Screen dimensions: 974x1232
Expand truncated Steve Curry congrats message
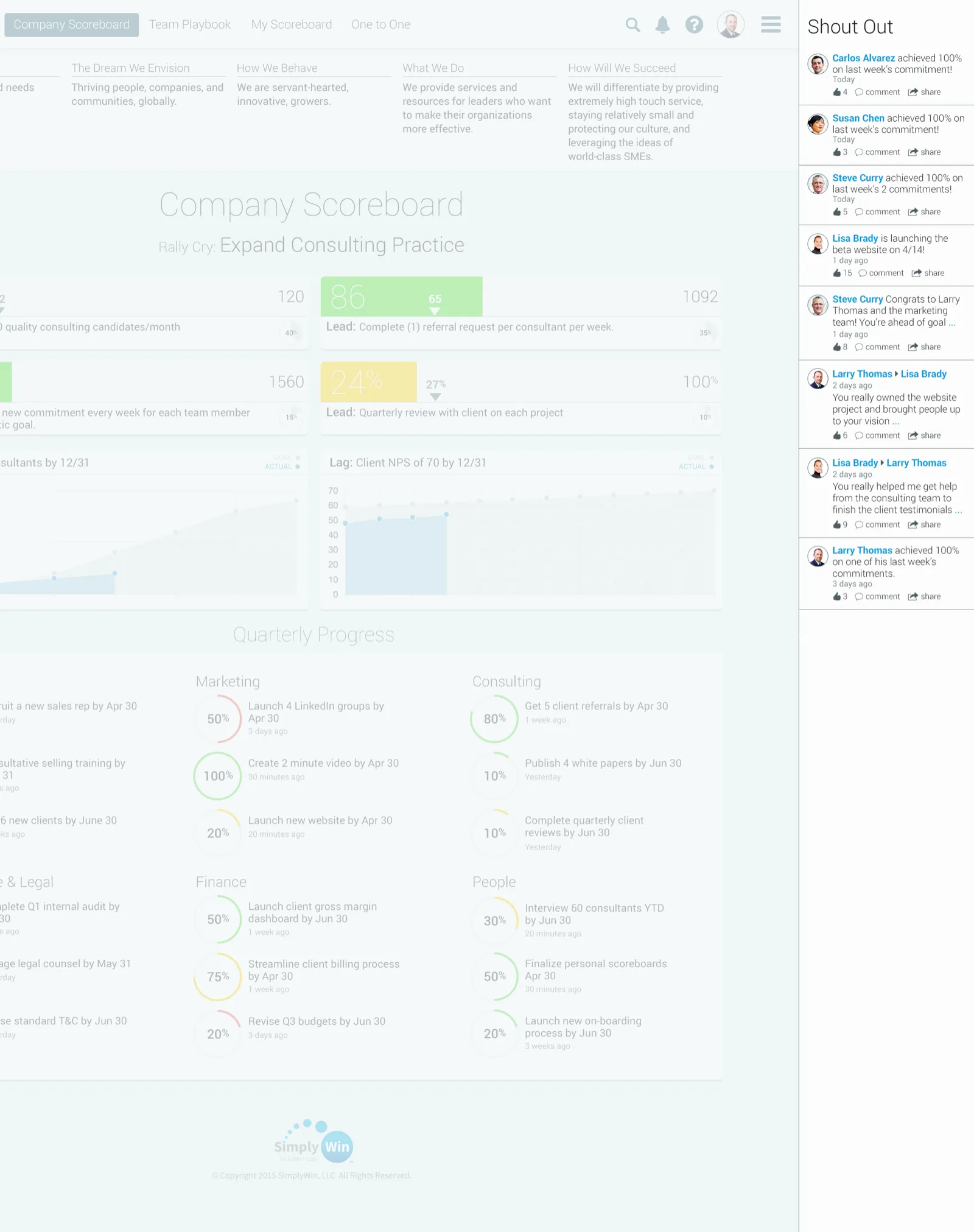tap(952, 323)
